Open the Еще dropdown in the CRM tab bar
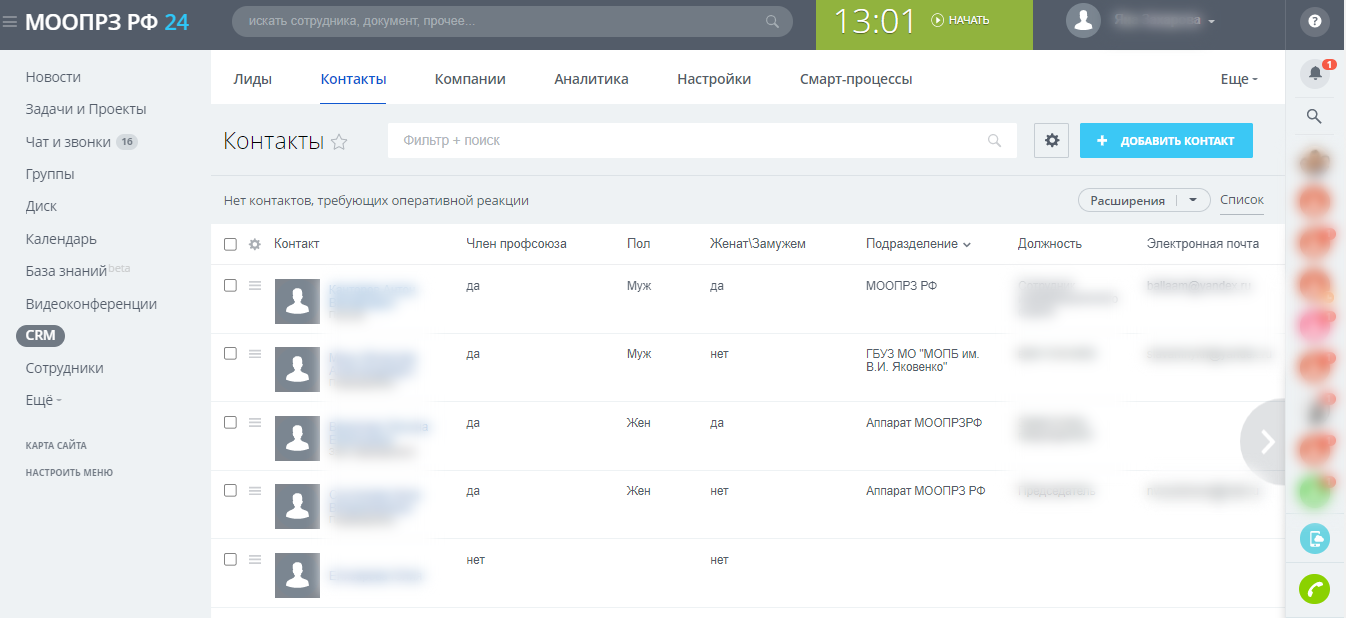Viewport: 1346px width, 618px height. [1239, 80]
